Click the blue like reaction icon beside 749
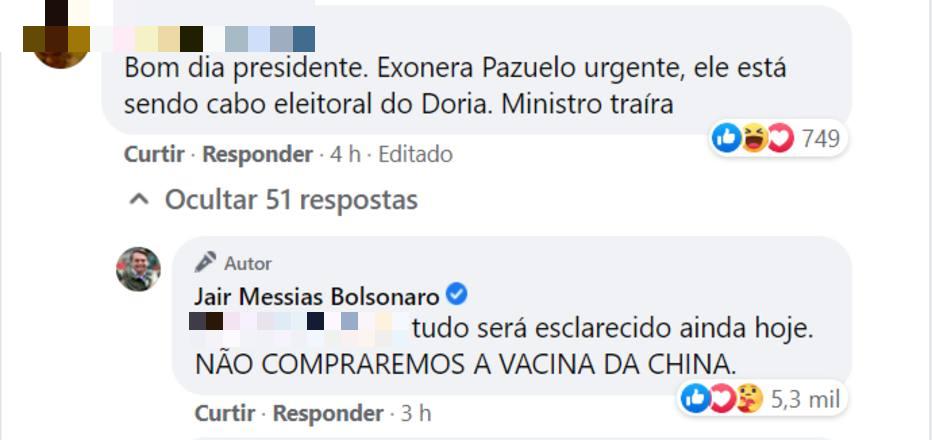This screenshot has width=932, height=440. coord(726,138)
